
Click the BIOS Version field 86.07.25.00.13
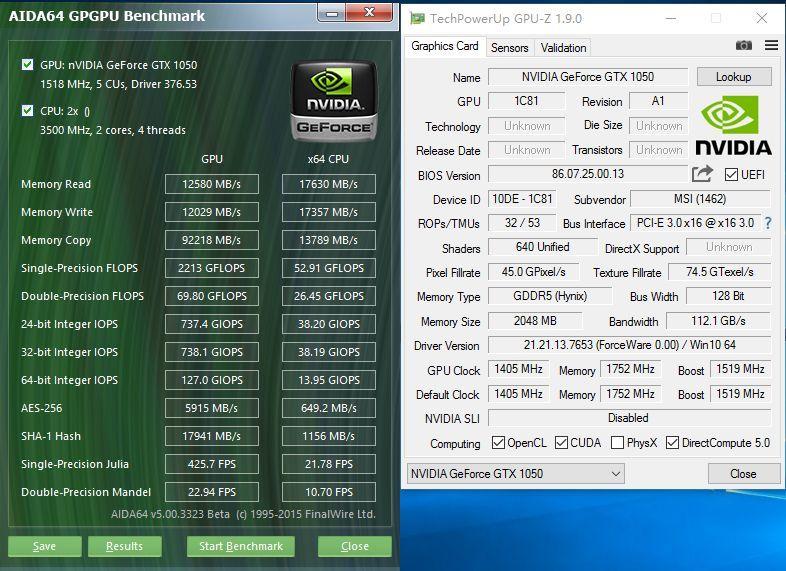pyautogui.click(x=588, y=174)
